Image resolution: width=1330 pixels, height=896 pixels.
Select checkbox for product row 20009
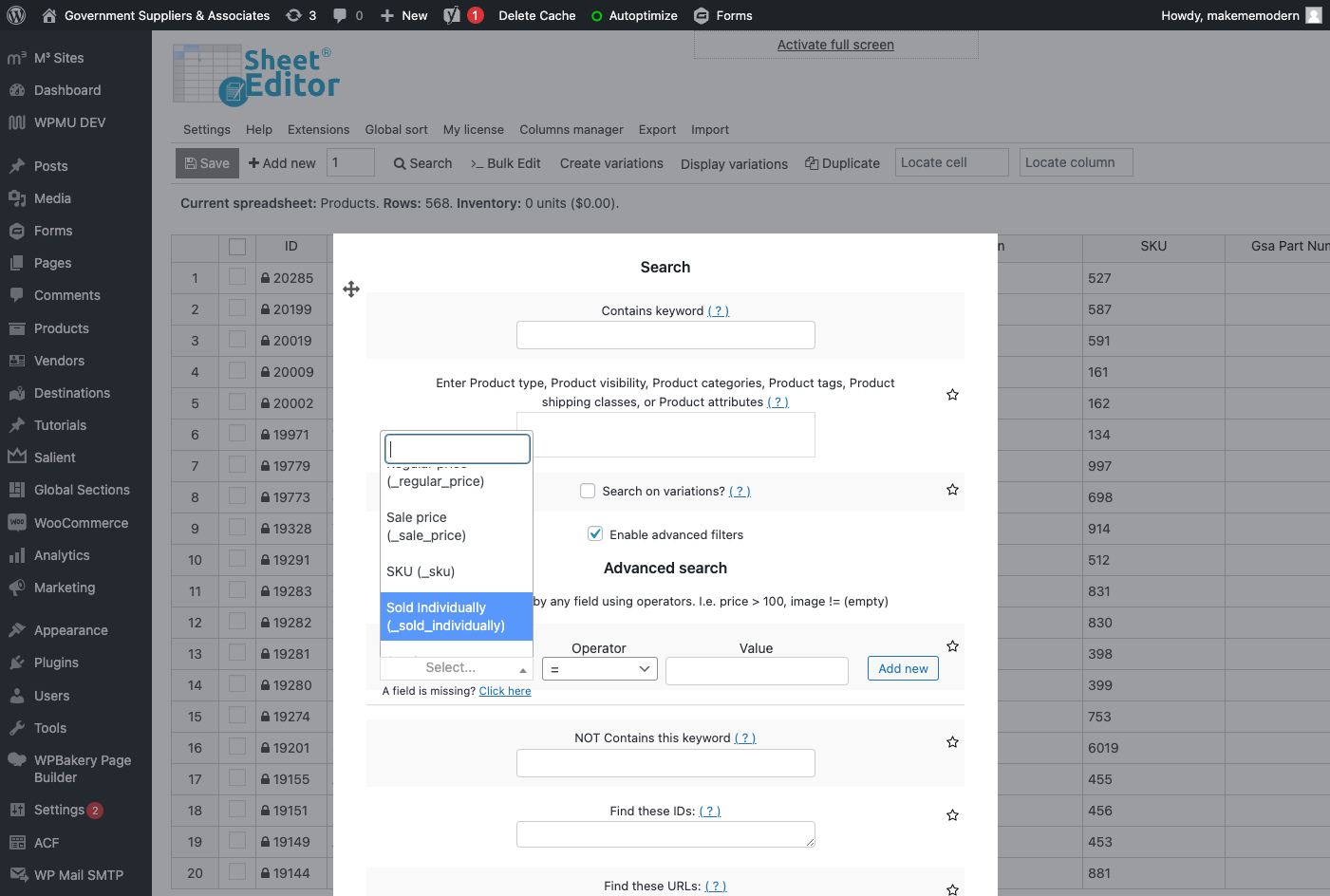[x=237, y=371]
